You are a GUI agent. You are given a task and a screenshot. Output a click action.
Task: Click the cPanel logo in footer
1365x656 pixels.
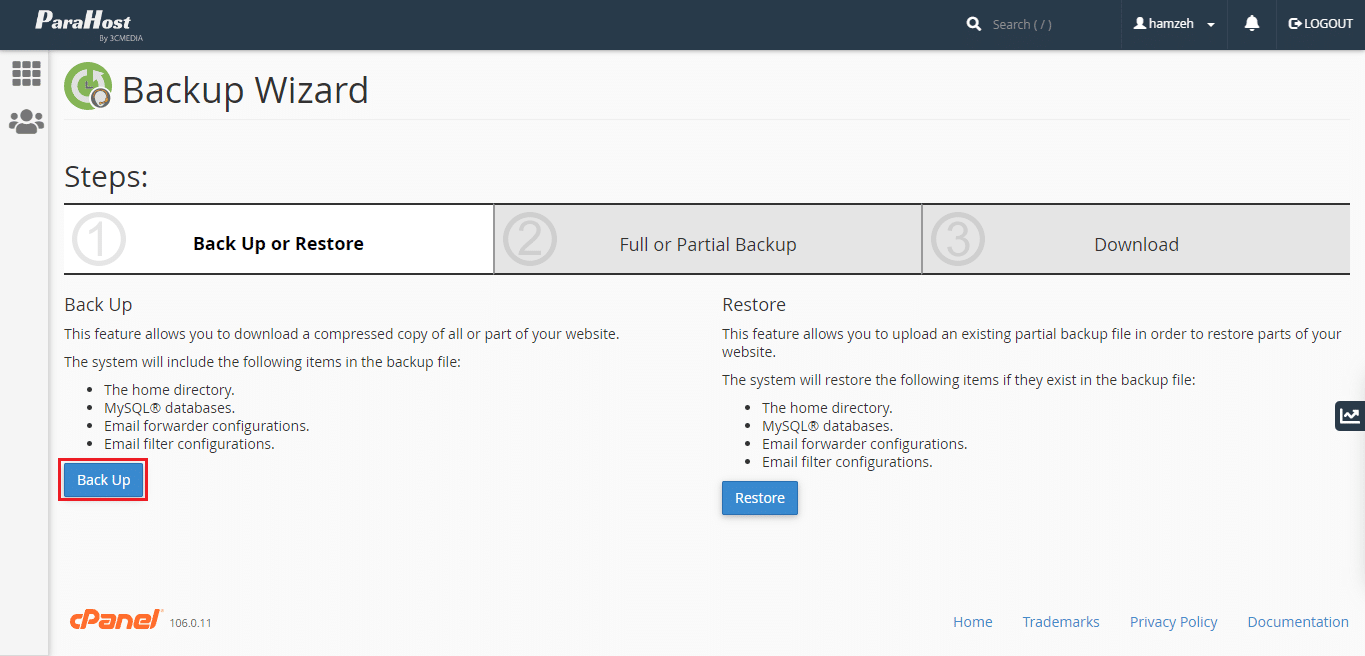pos(116,620)
